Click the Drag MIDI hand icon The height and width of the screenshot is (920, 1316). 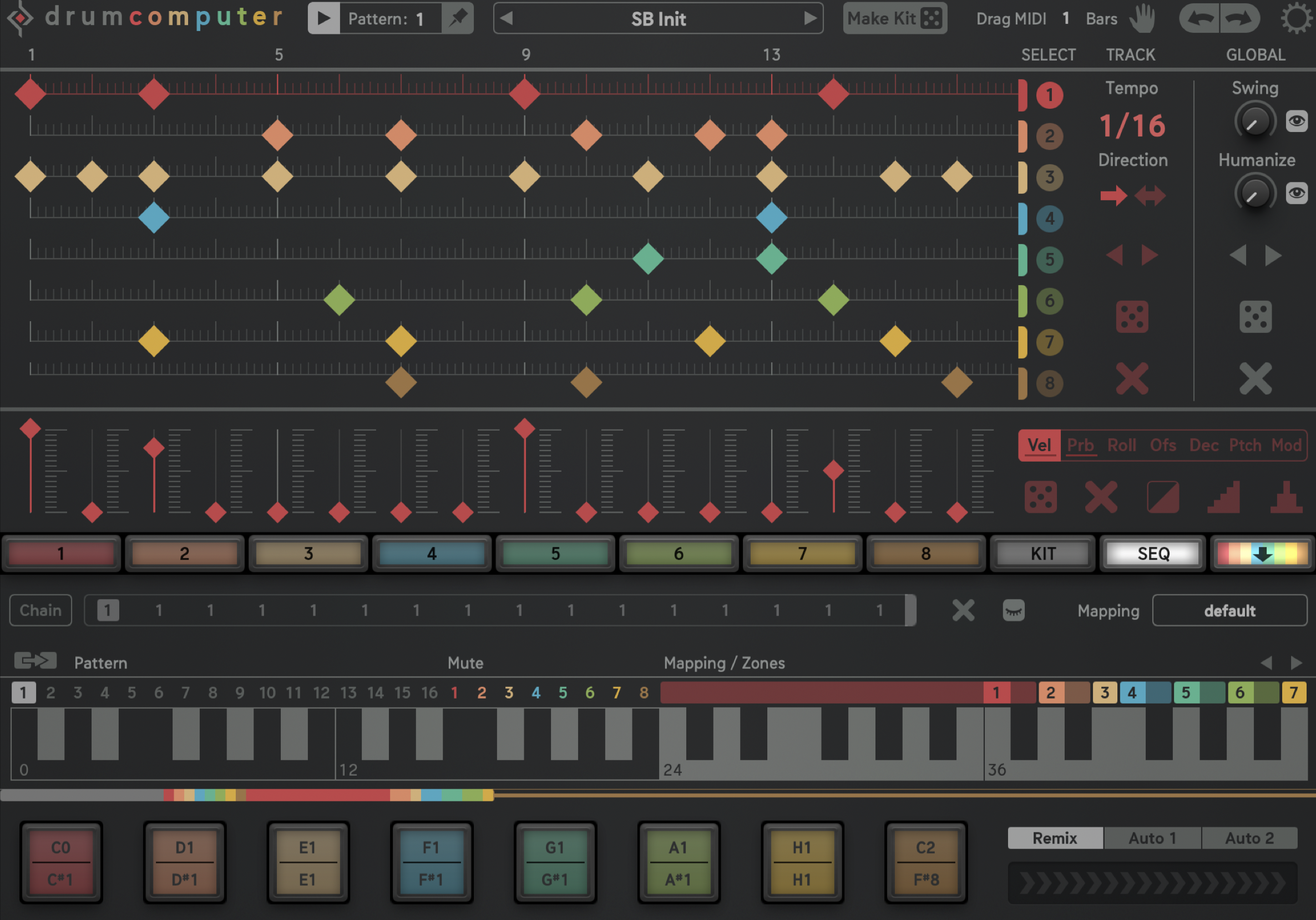pos(1142,18)
